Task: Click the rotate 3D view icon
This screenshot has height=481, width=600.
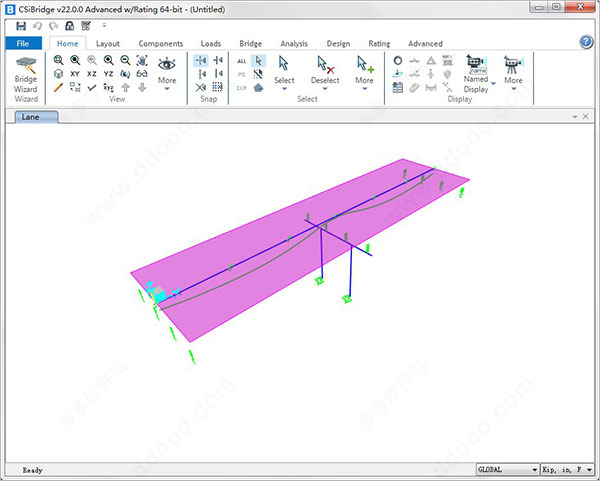Action: (125, 73)
